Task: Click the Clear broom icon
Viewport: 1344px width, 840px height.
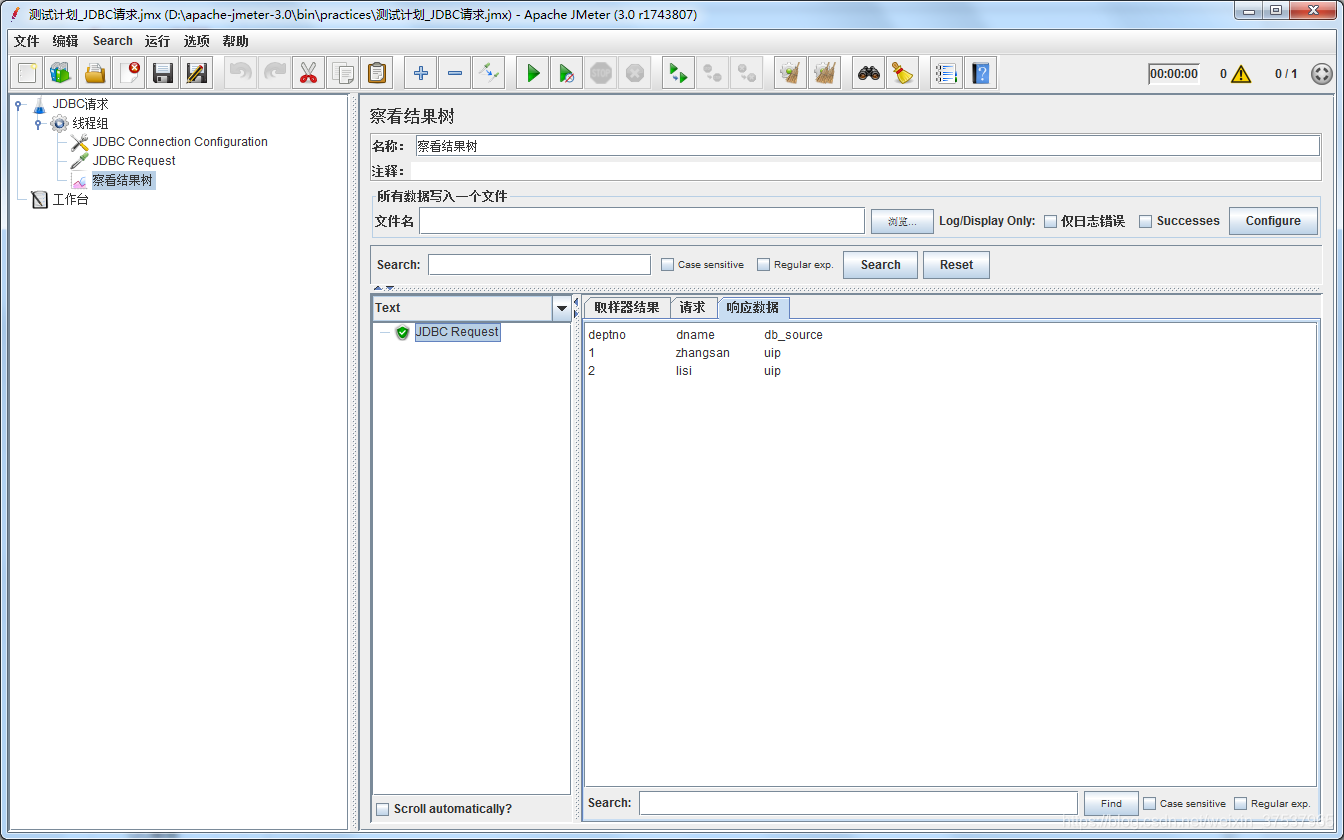Action: (791, 73)
